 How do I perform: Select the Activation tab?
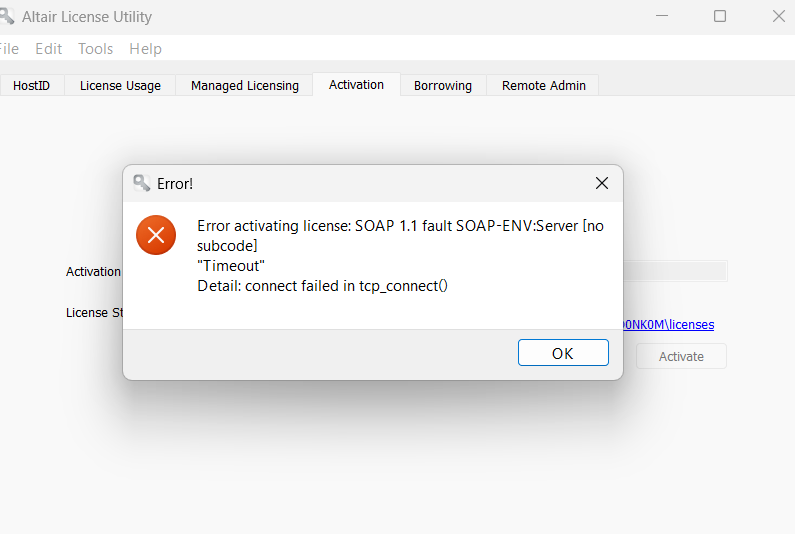coord(356,84)
